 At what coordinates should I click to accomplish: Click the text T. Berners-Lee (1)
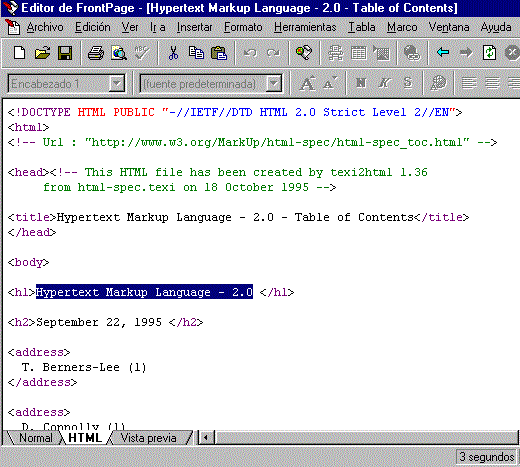tap(84, 367)
